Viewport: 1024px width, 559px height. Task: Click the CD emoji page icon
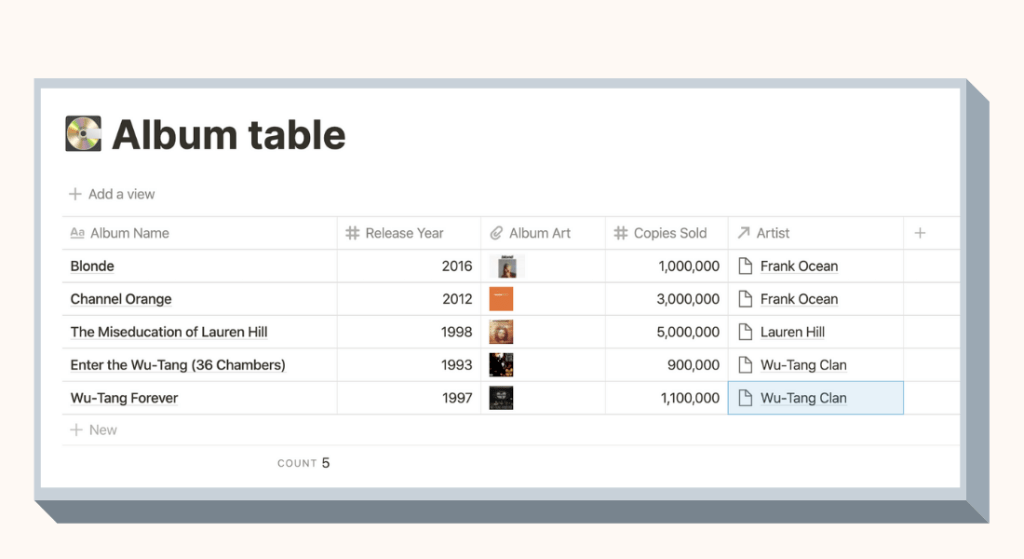(84, 134)
